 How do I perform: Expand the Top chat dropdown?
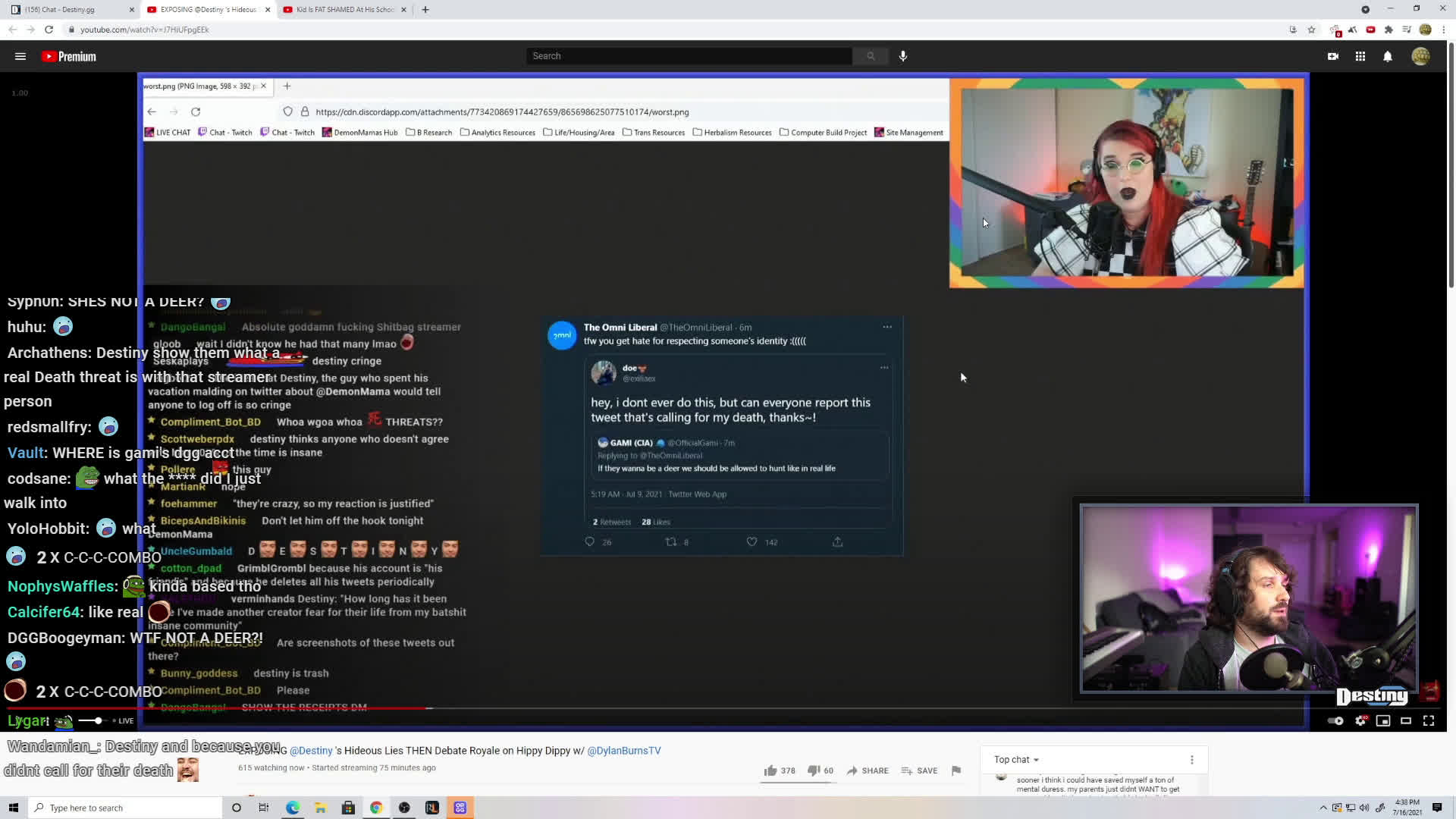(x=1016, y=759)
